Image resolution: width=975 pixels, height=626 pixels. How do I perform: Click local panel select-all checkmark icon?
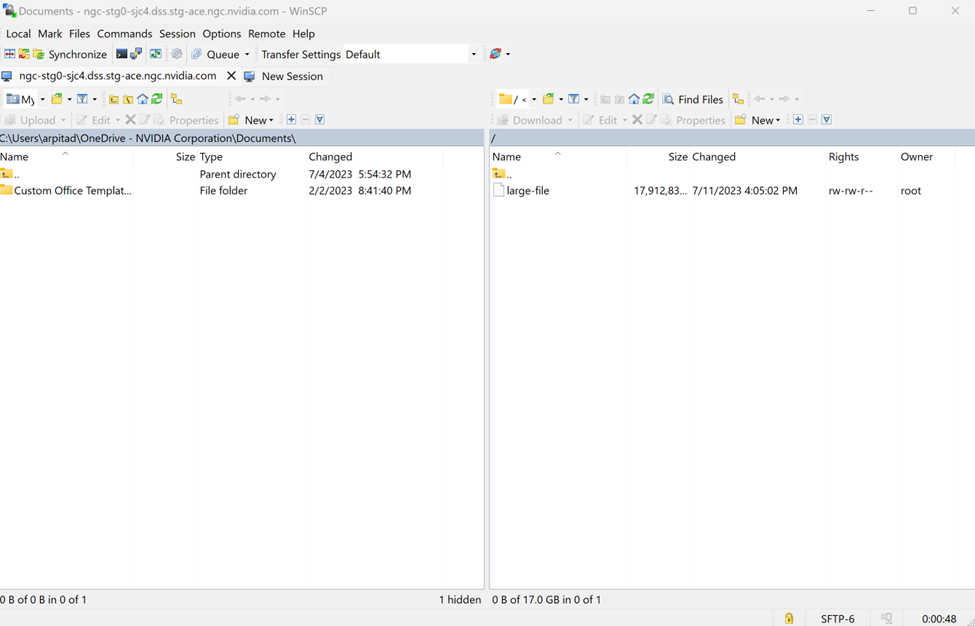coord(320,119)
